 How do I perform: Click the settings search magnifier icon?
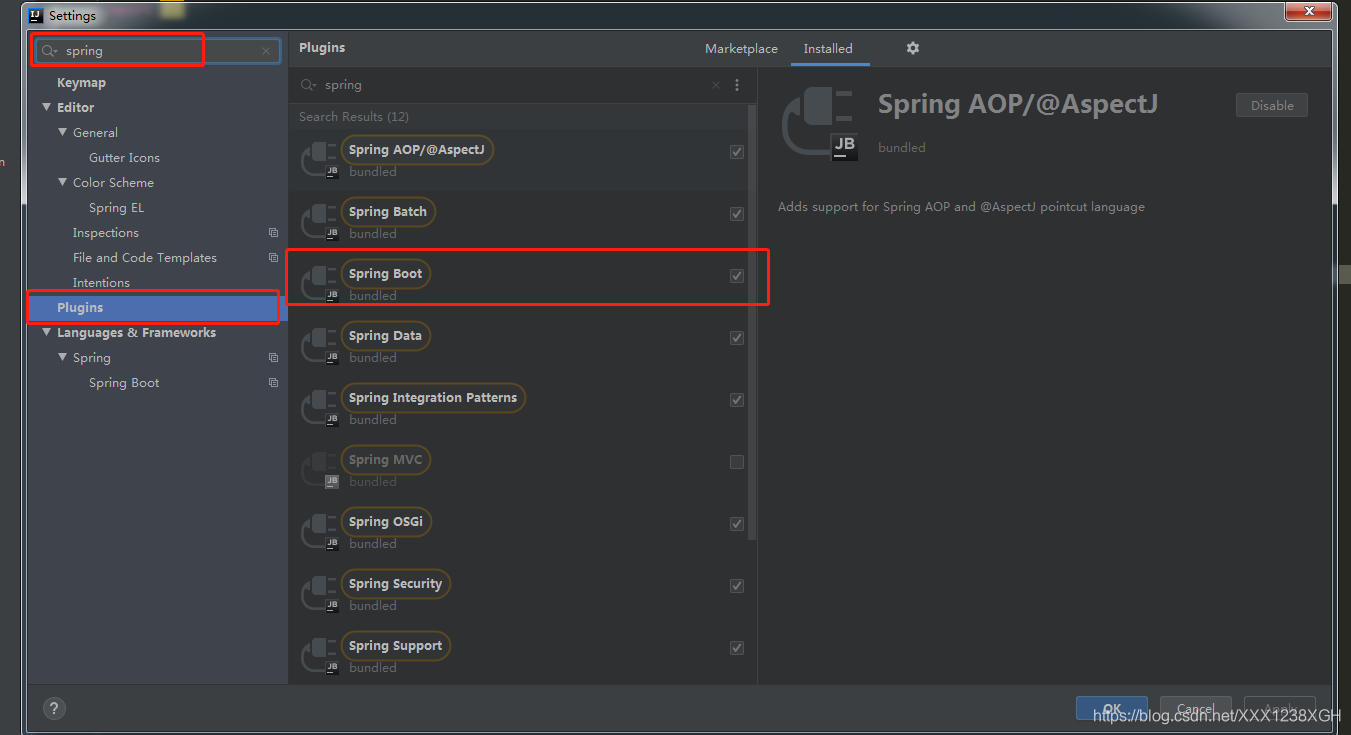click(50, 51)
